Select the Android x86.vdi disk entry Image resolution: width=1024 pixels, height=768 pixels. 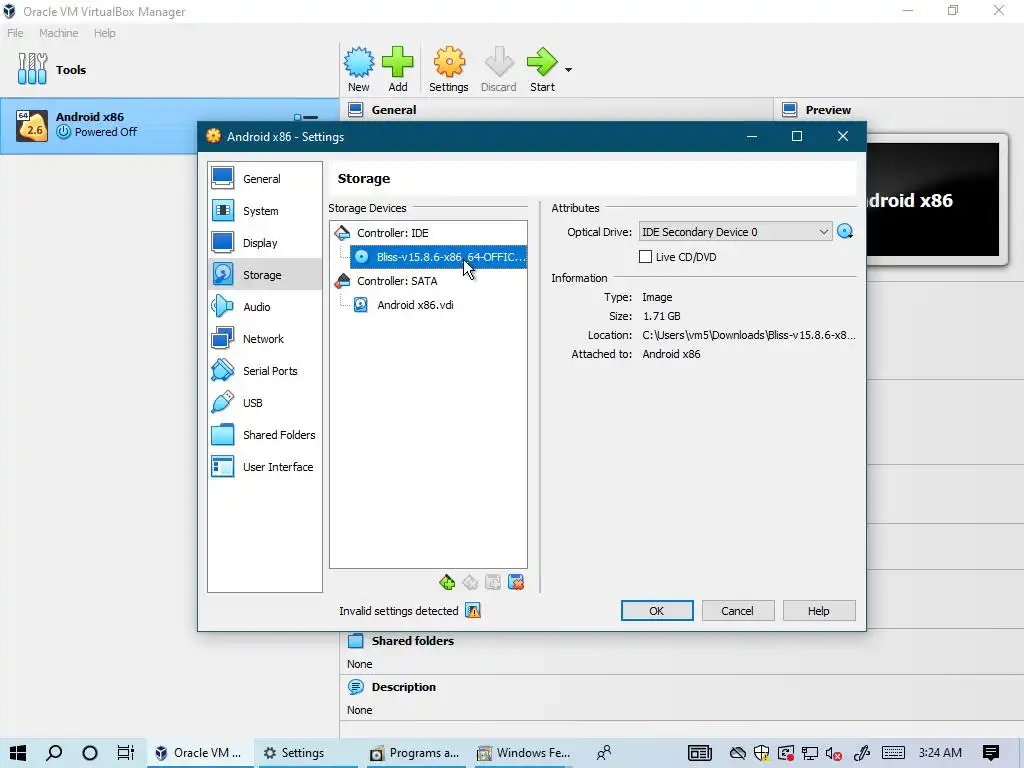pyautogui.click(x=415, y=305)
